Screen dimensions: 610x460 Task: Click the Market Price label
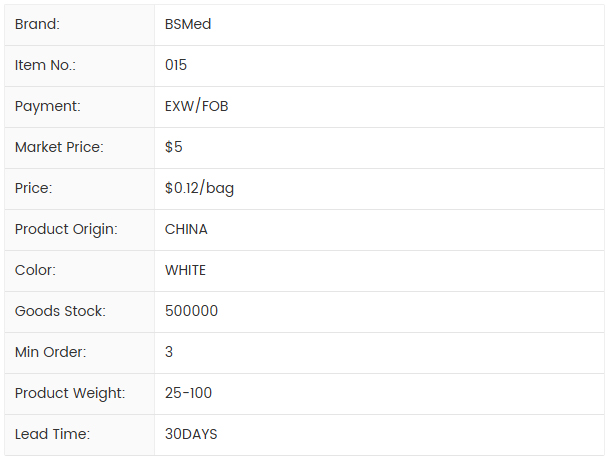(x=59, y=147)
